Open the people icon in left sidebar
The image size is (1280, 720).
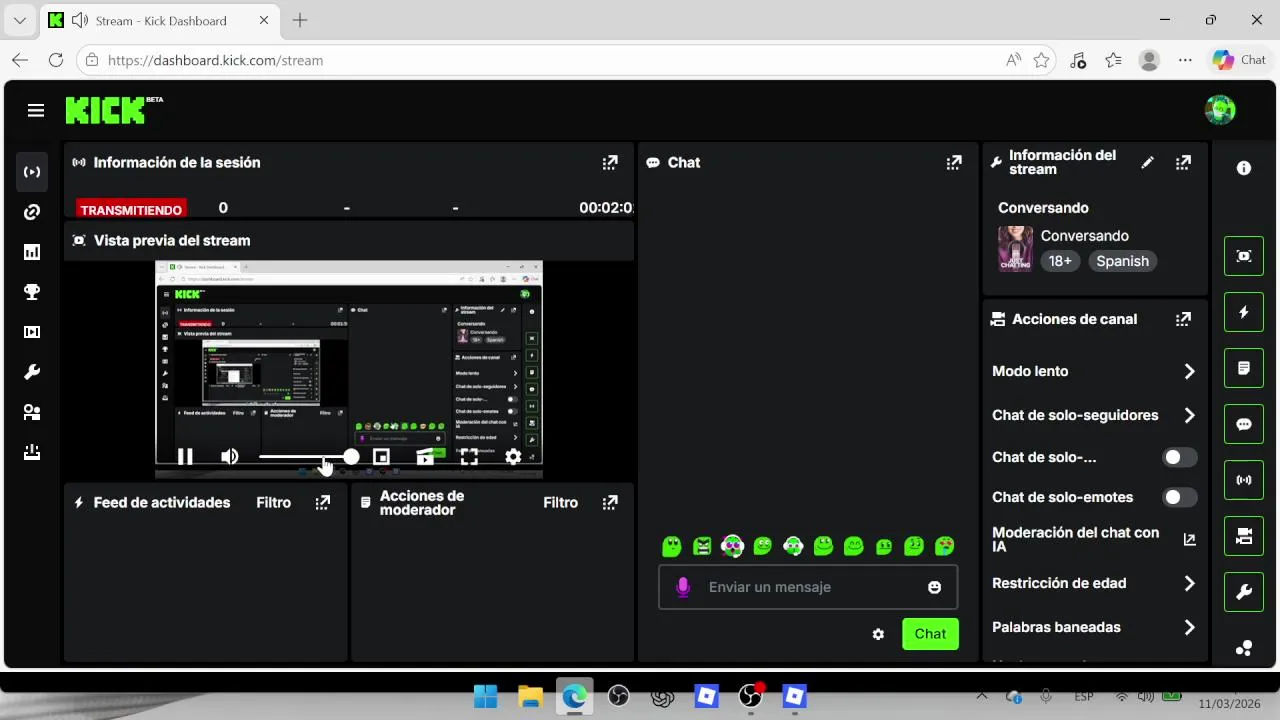pos(32,412)
